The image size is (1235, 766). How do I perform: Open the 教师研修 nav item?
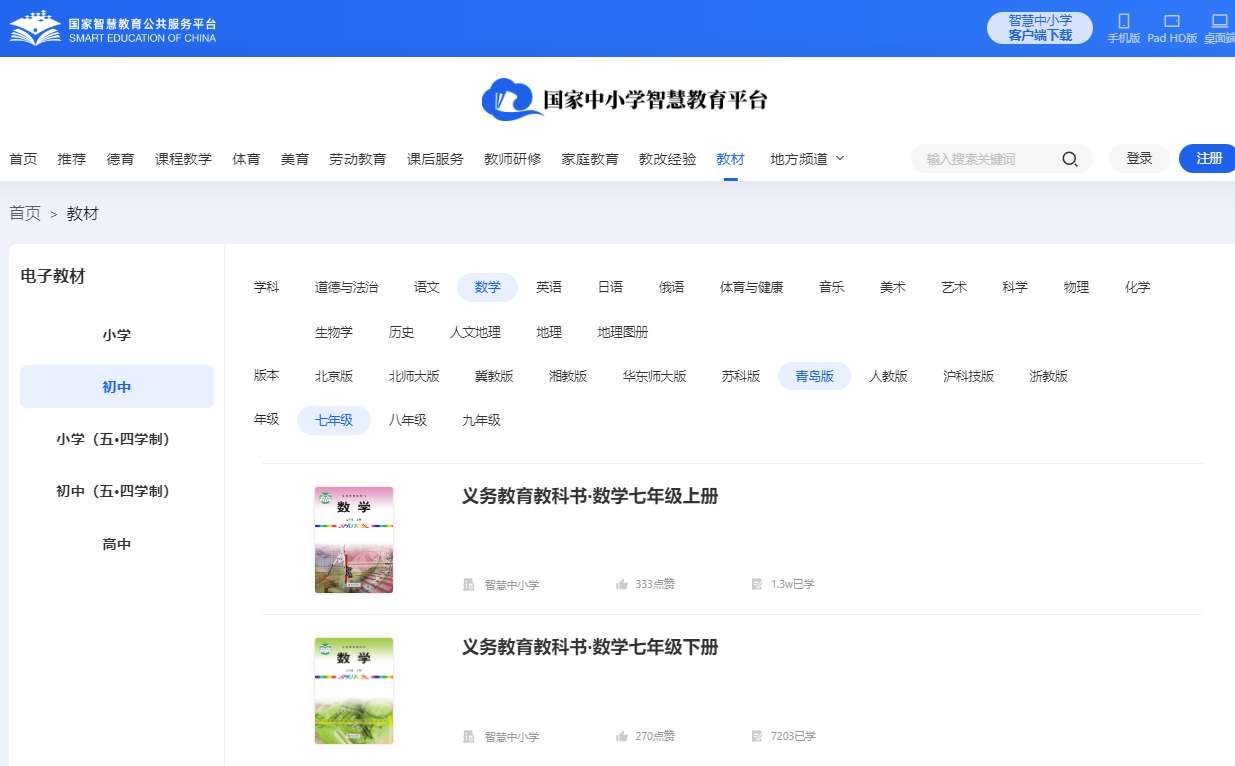click(513, 159)
